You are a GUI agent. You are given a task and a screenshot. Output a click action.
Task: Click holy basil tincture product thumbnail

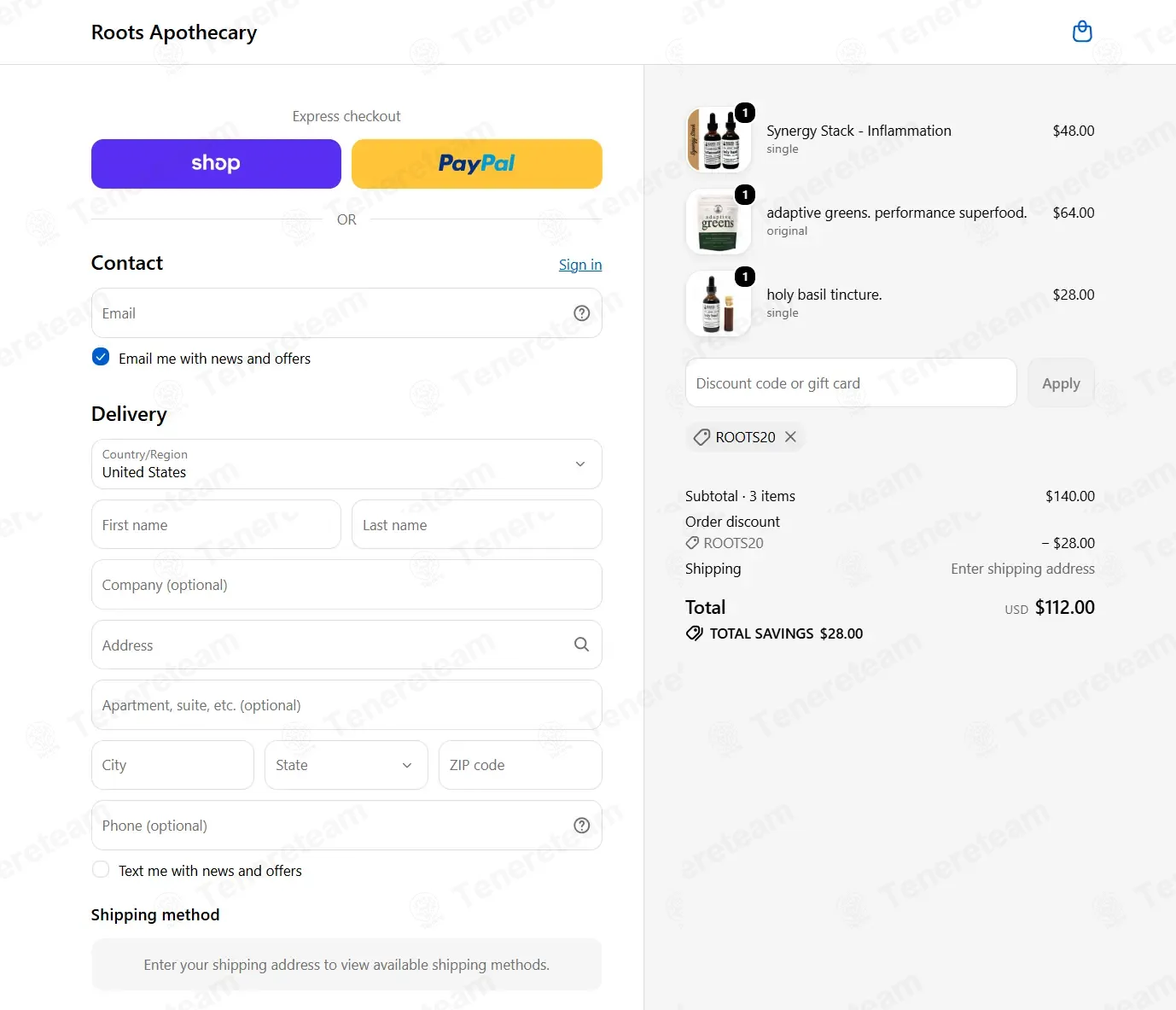[x=719, y=303]
